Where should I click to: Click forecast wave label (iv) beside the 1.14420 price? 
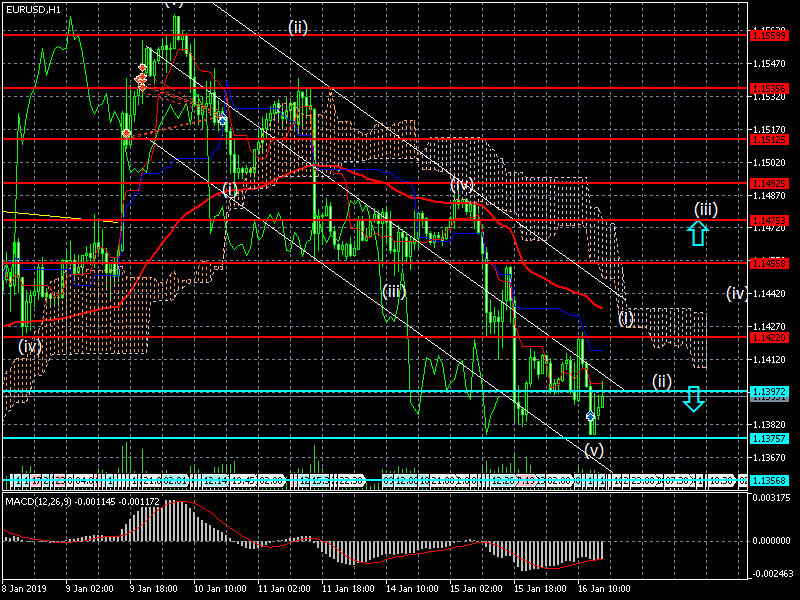(737, 293)
